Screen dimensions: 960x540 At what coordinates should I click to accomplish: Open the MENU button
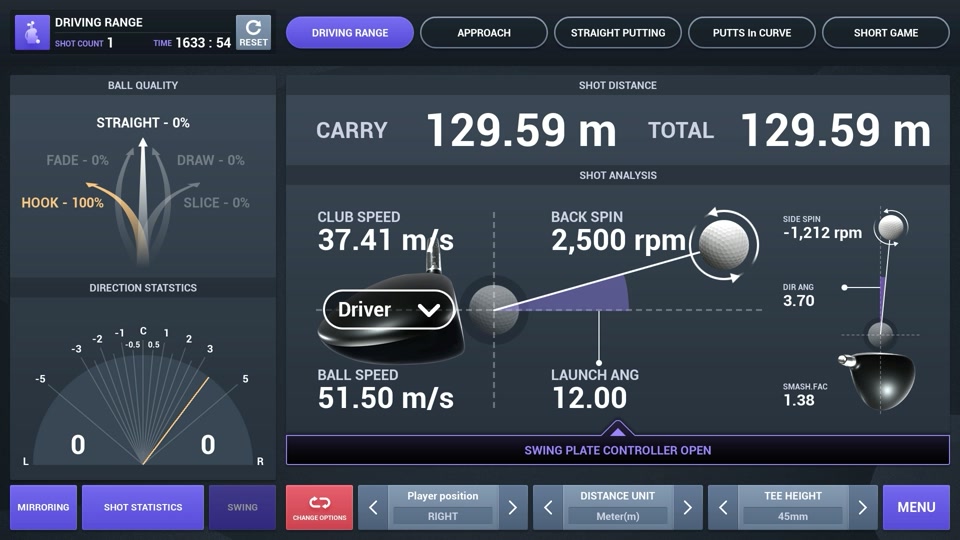(x=916, y=507)
